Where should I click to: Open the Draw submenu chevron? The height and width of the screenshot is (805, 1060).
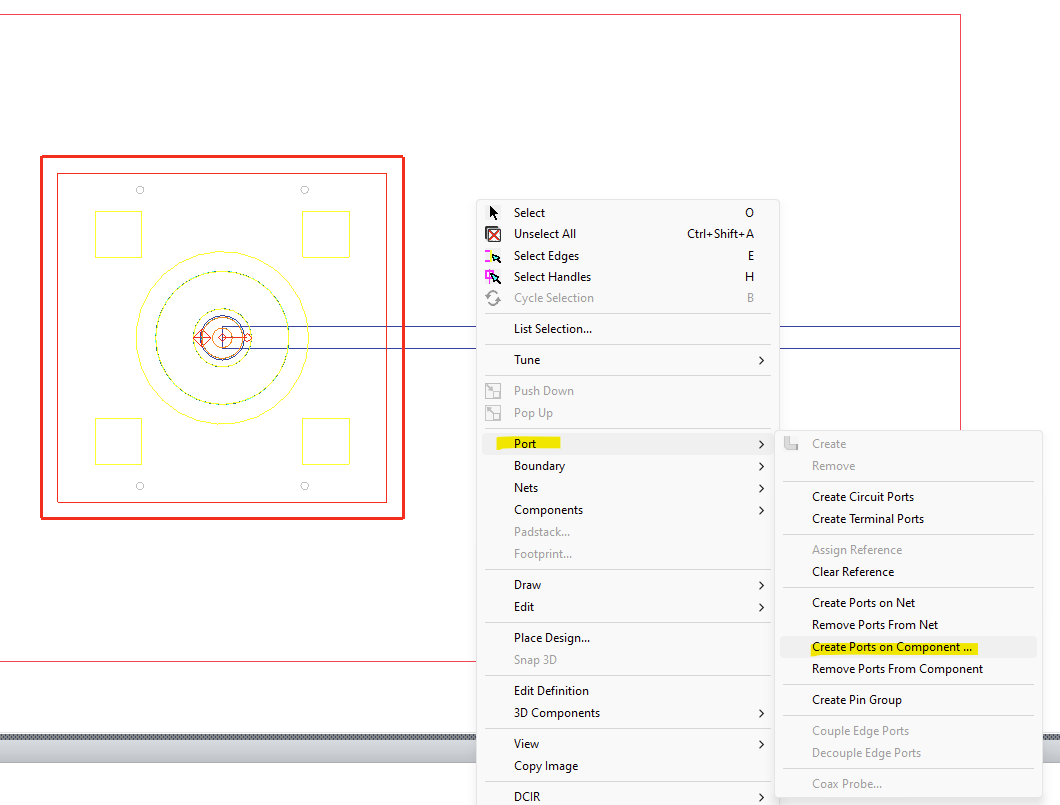click(761, 584)
